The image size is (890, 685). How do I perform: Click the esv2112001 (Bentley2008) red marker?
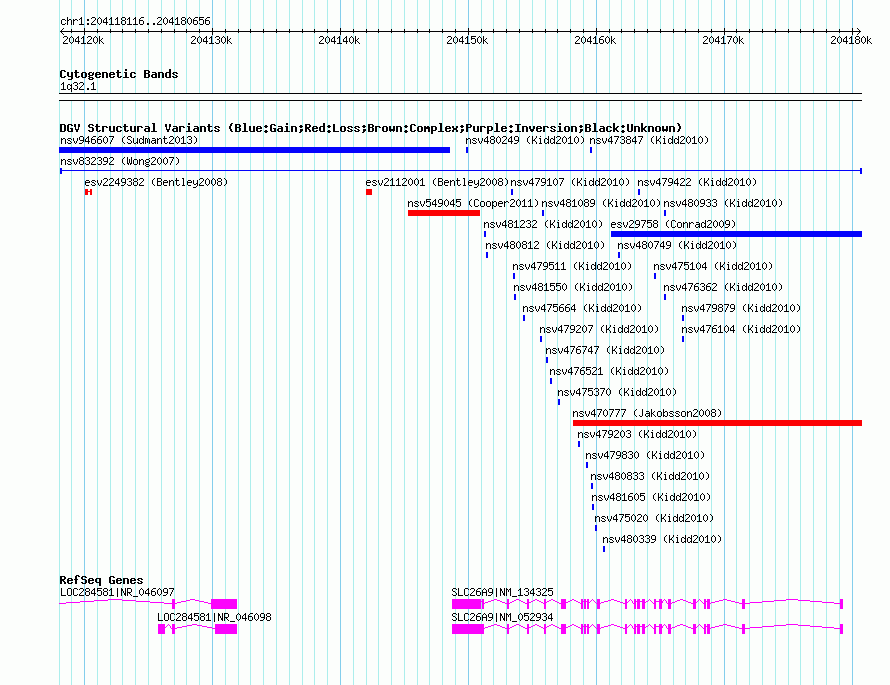click(x=369, y=192)
